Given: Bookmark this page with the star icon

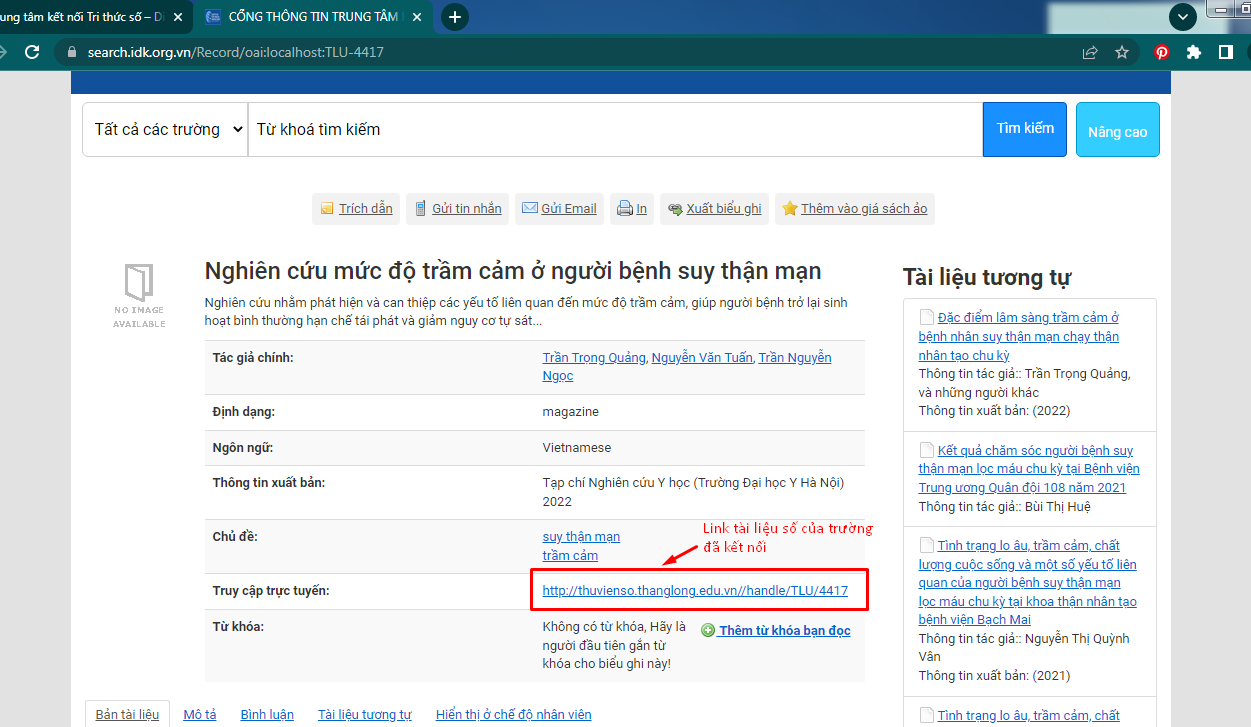Looking at the screenshot, I should (1122, 52).
